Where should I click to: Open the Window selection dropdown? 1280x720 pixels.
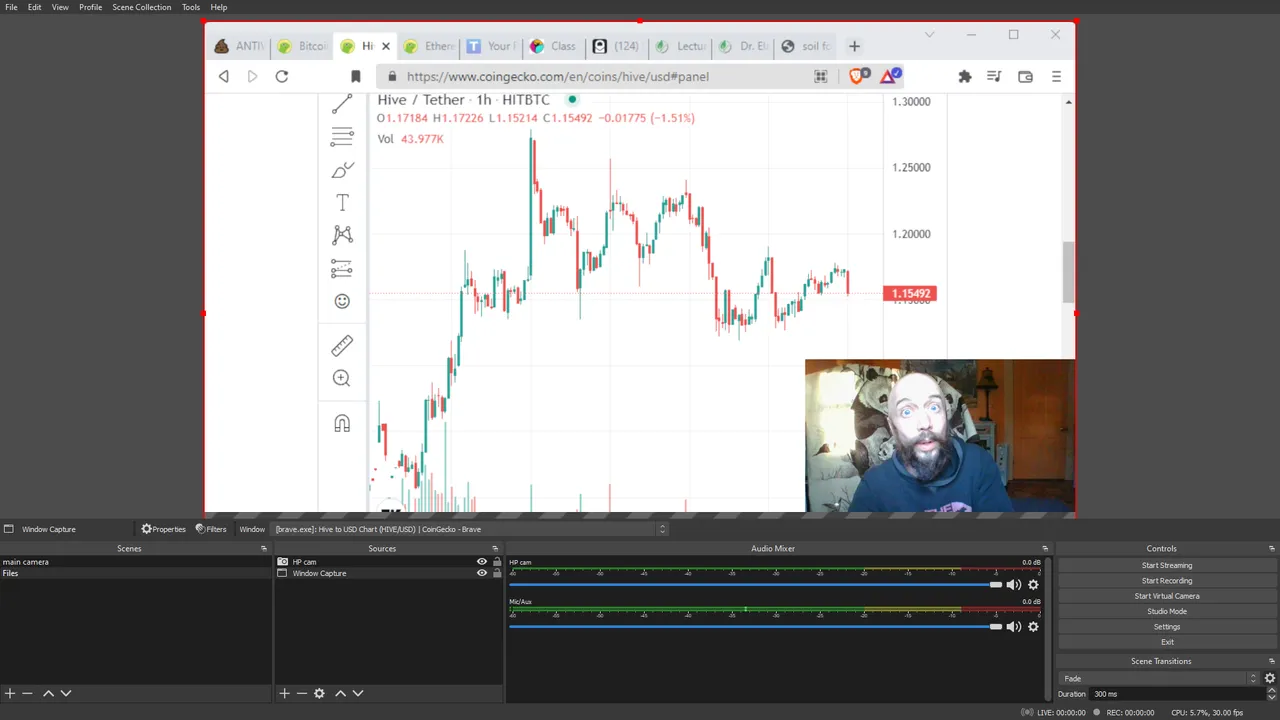click(x=470, y=529)
